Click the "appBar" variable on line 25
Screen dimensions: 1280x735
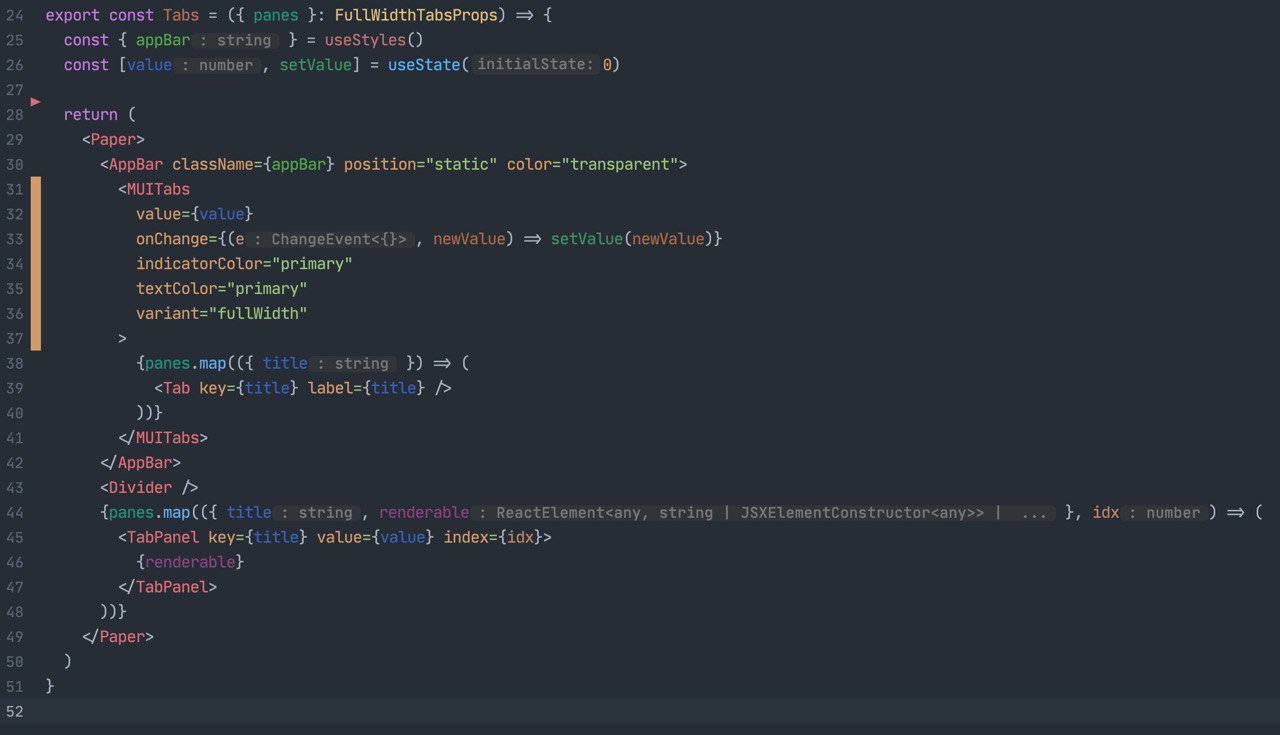pos(163,40)
